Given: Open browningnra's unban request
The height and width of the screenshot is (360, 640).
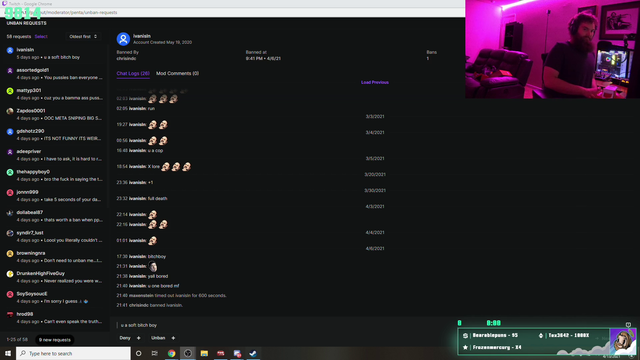Looking at the screenshot, I should pyautogui.click(x=54, y=257).
